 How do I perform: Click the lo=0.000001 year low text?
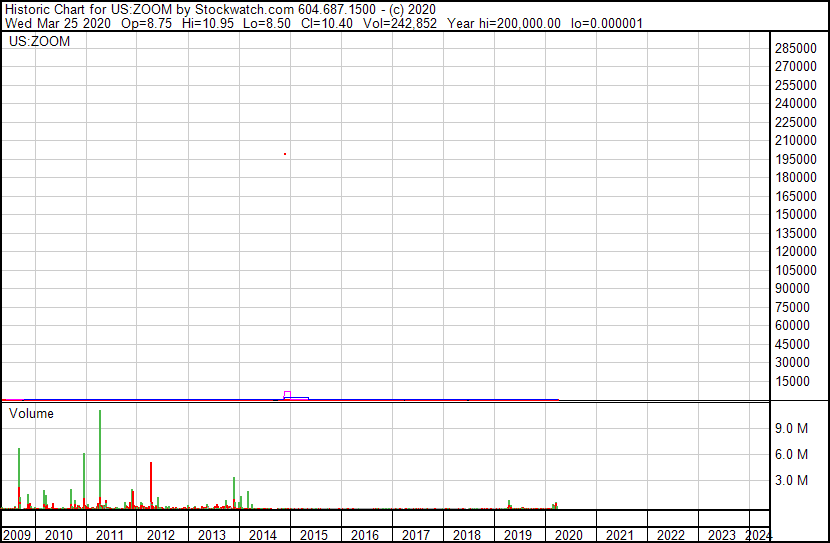click(x=607, y=23)
